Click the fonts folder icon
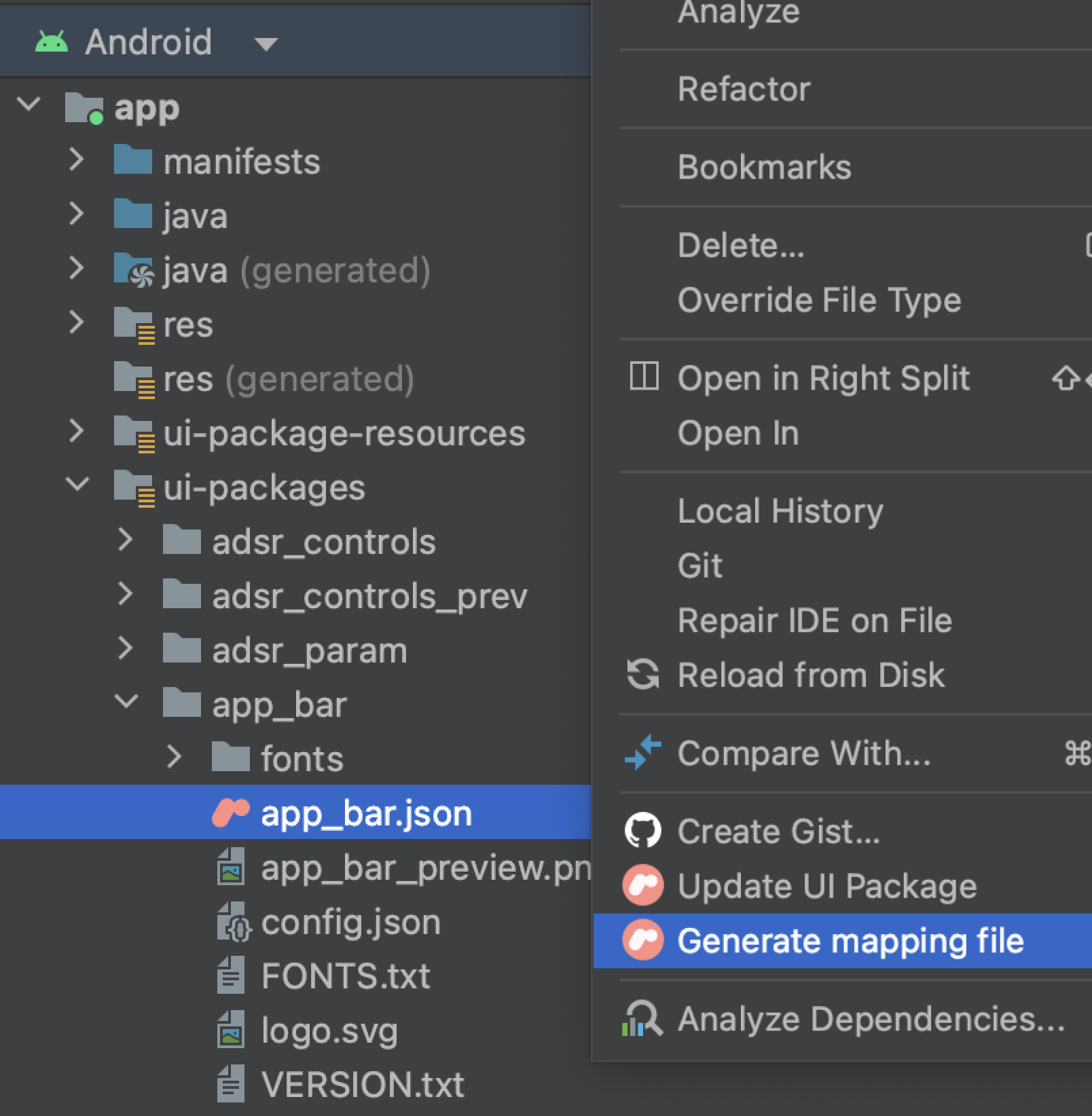The height and width of the screenshot is (1116, 1092). 231,757
